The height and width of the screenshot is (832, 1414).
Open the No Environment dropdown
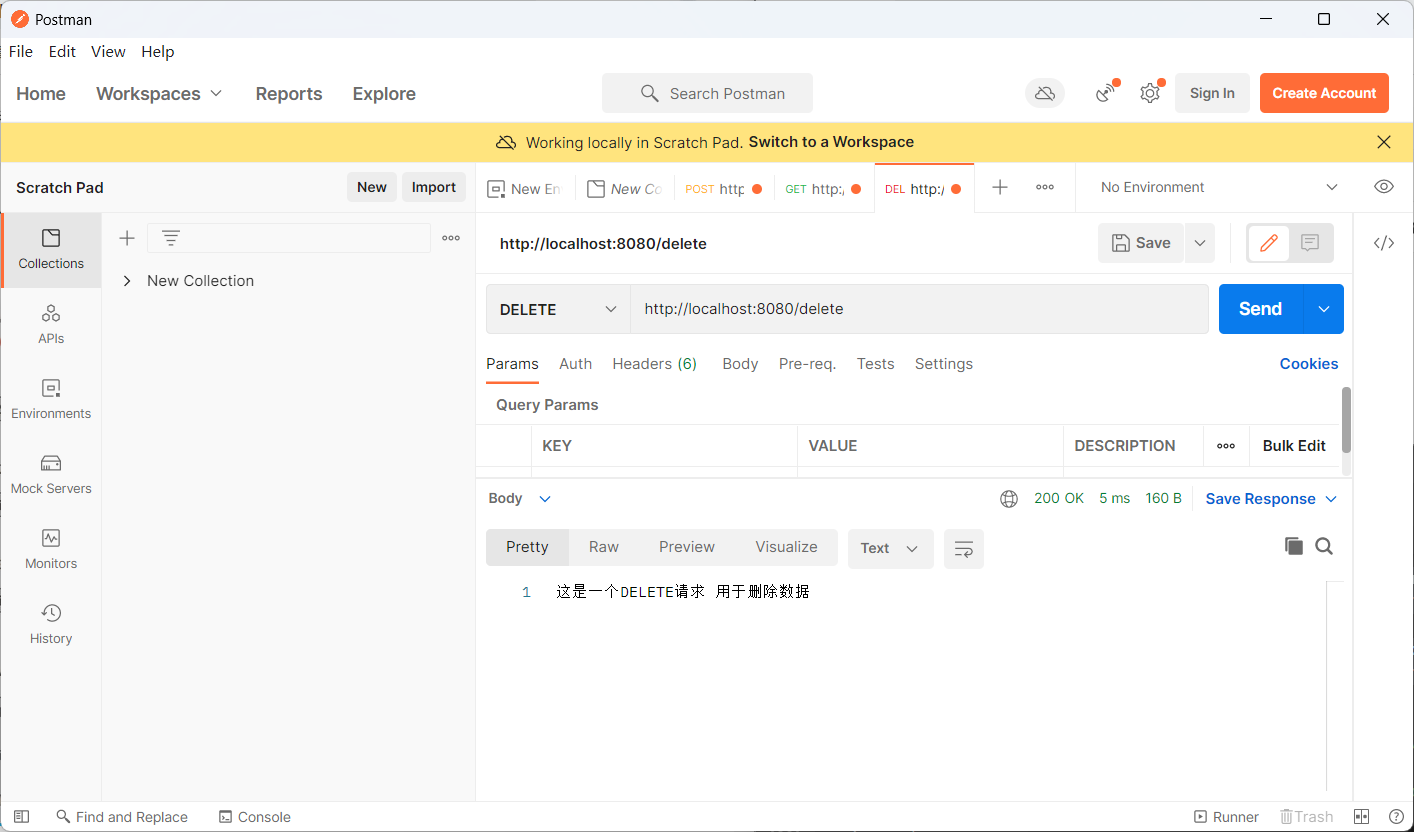click(1218, 187)
